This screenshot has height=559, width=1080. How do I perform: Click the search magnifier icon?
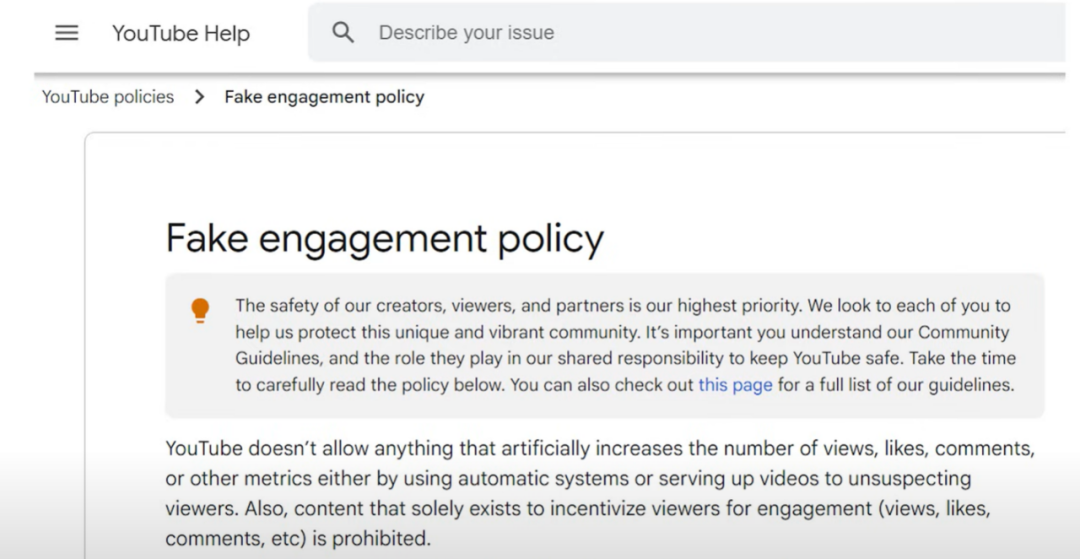pyautogui.click(x=343, y=33)
